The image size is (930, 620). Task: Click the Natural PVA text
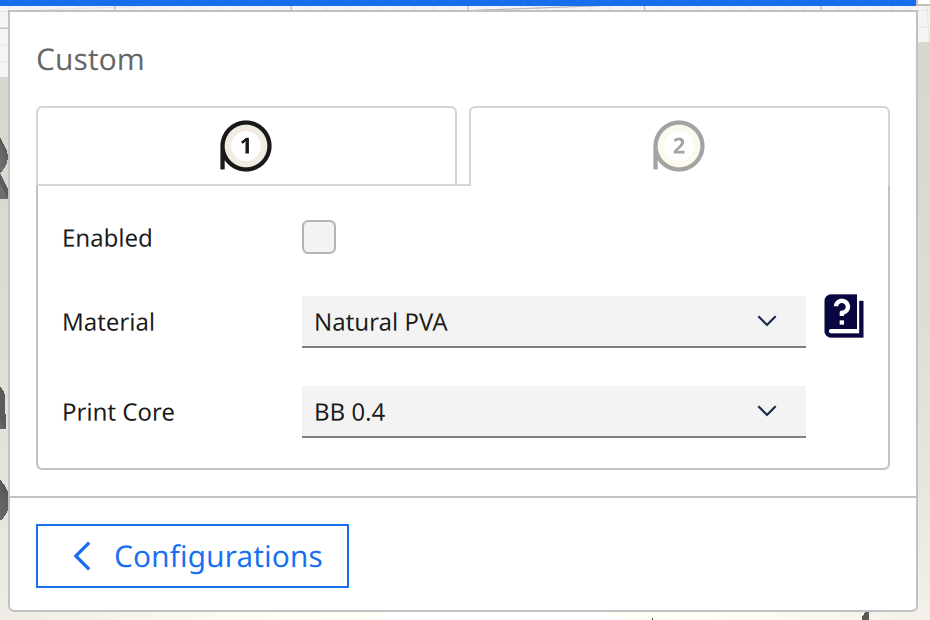click(381, 323)
